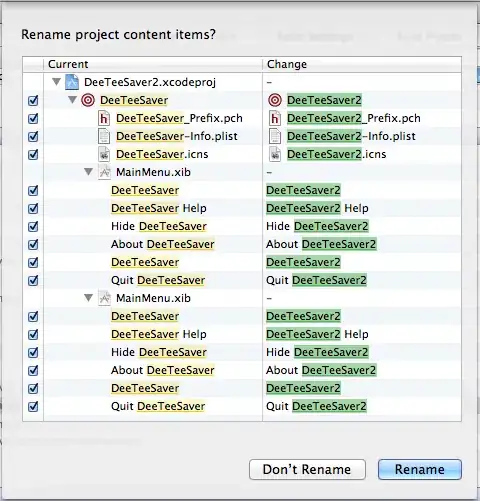The height and width of the screenshot is (501, 480).
Task: Uncheck the DeeTeeSaver.icns checkbox
Action: (33, 154)
